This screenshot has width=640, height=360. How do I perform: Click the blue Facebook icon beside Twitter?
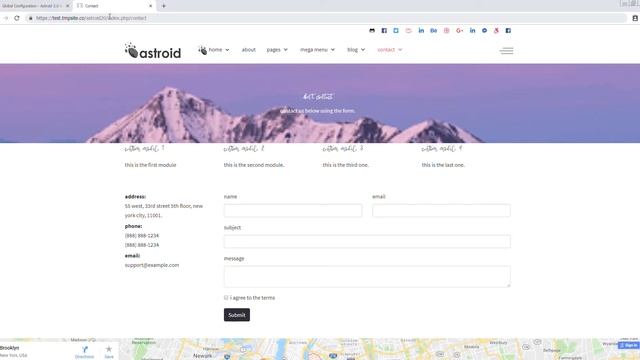384,31
